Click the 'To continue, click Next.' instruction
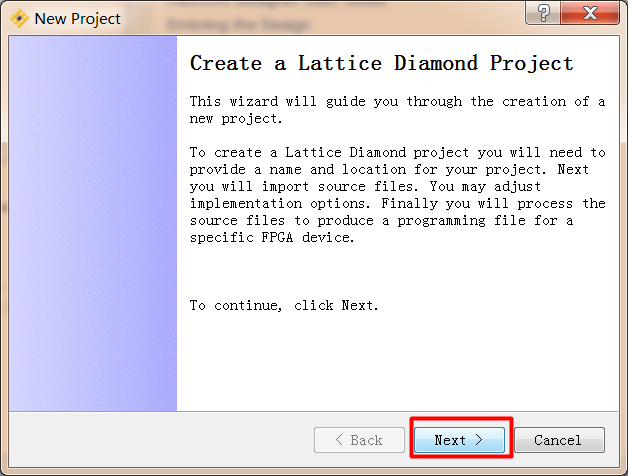The width and height of the screenshot is (628, 476). coord(284,306)
